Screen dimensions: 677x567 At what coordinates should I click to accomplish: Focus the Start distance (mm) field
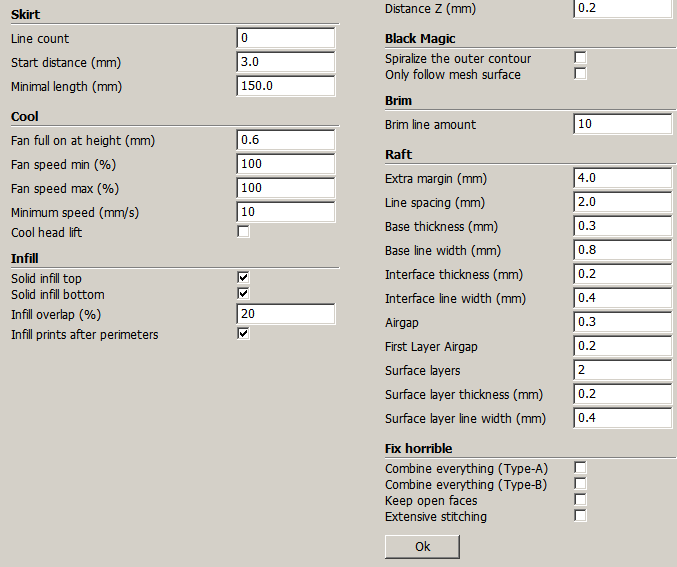[285, 62]
